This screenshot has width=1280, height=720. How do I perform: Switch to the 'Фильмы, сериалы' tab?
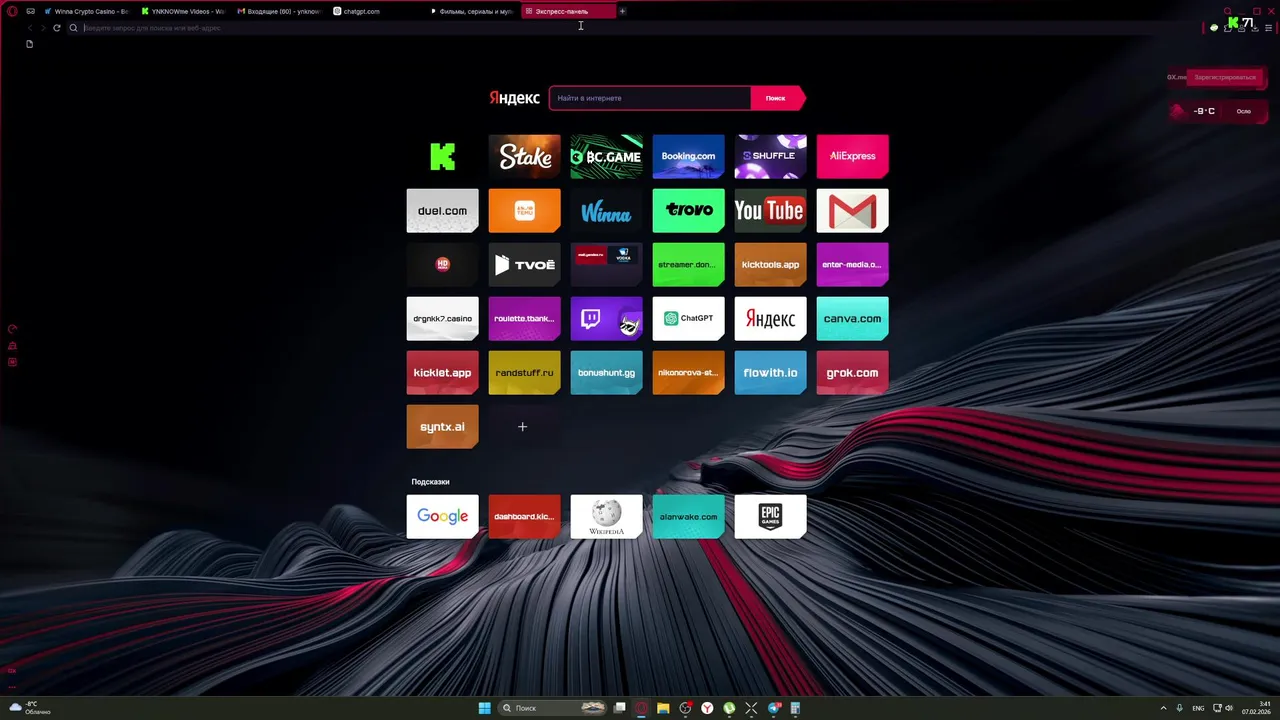tap(472, 11)
